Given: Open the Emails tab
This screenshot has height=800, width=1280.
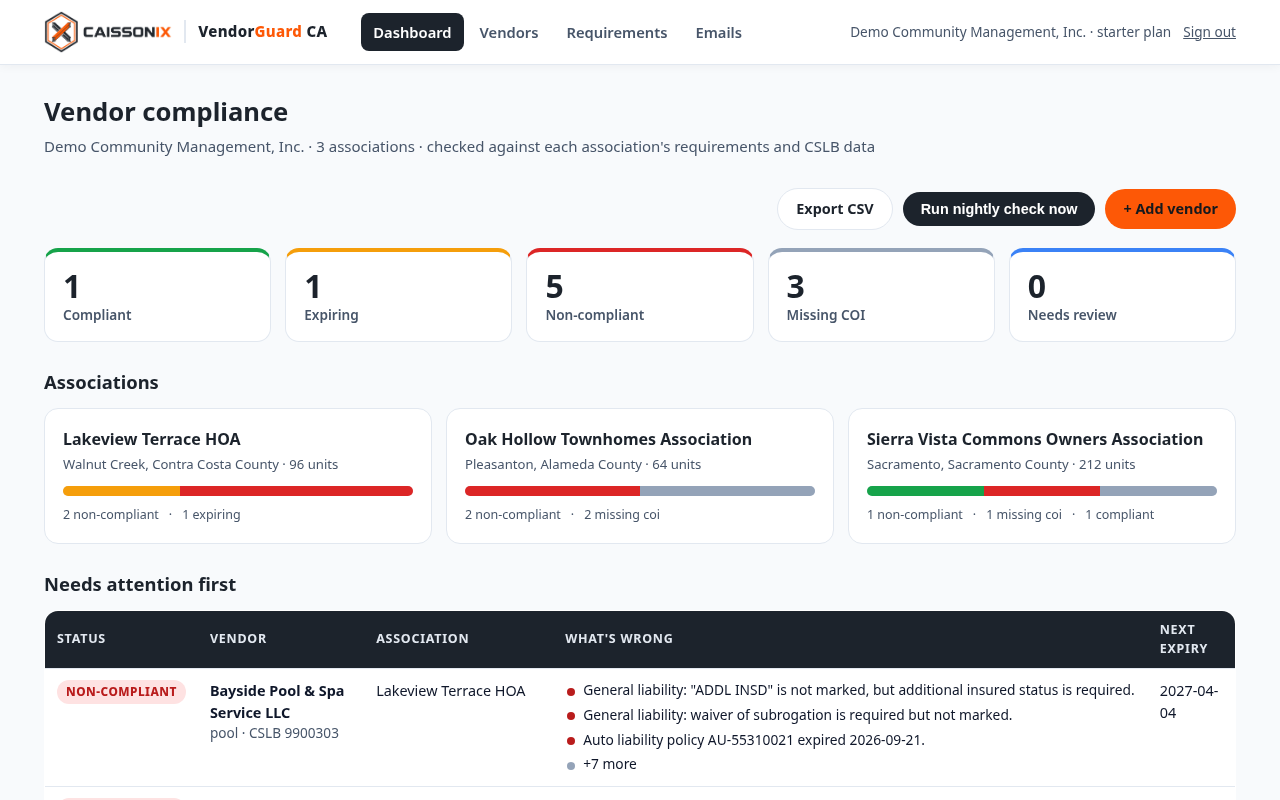Looking at the screenshot, I should coord(719,32).
